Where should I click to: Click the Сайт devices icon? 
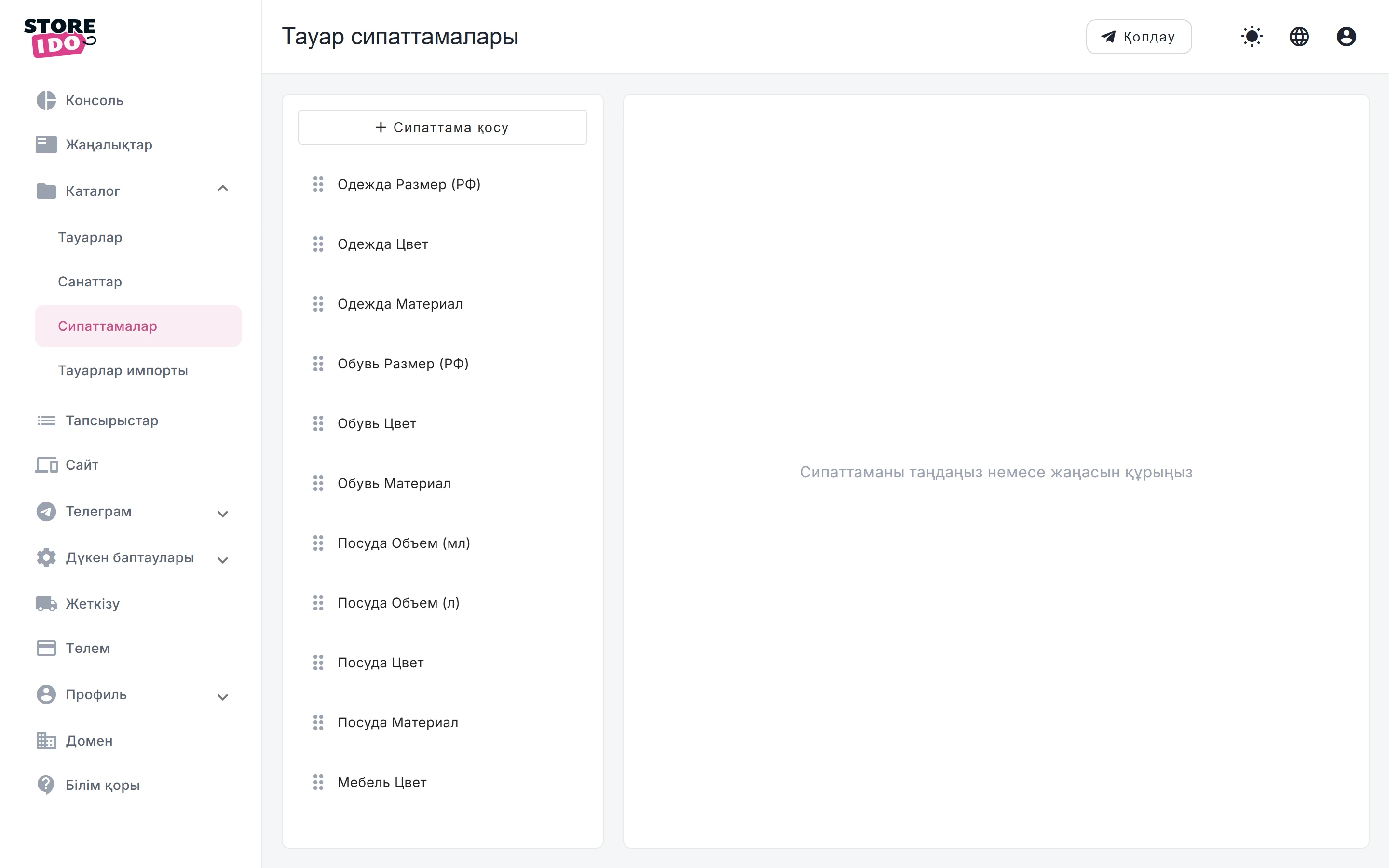pyautogui.click(x=46, y=465)
